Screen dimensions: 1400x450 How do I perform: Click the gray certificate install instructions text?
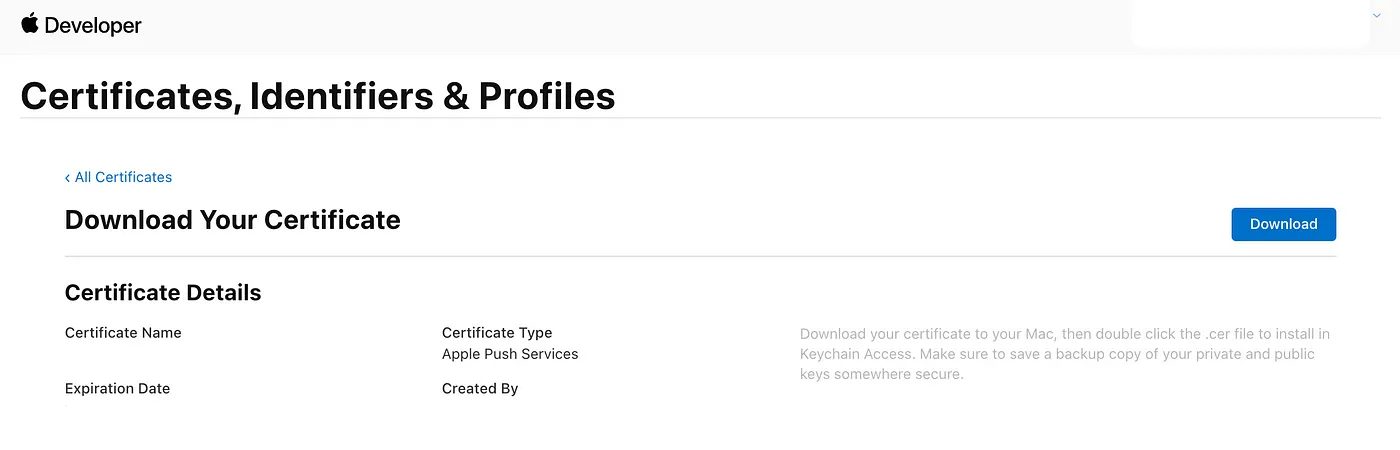coord(1065,354)
